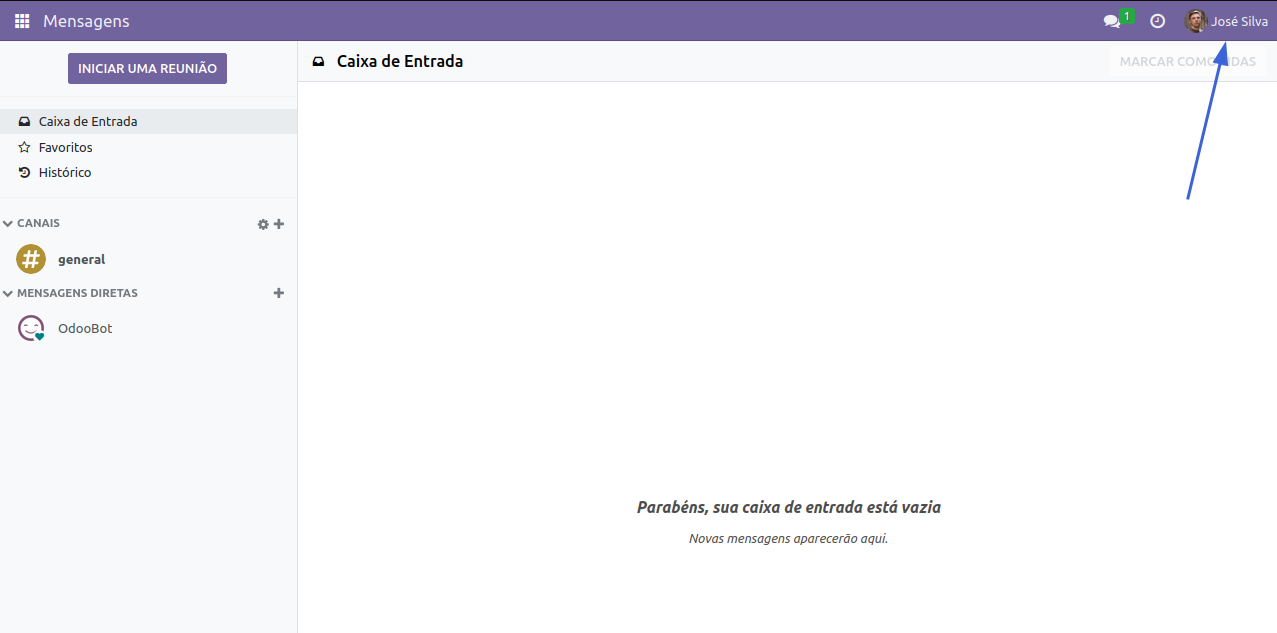Click Marcar como lidas button
The image size is (1277, 633).
coord(1187,61)
